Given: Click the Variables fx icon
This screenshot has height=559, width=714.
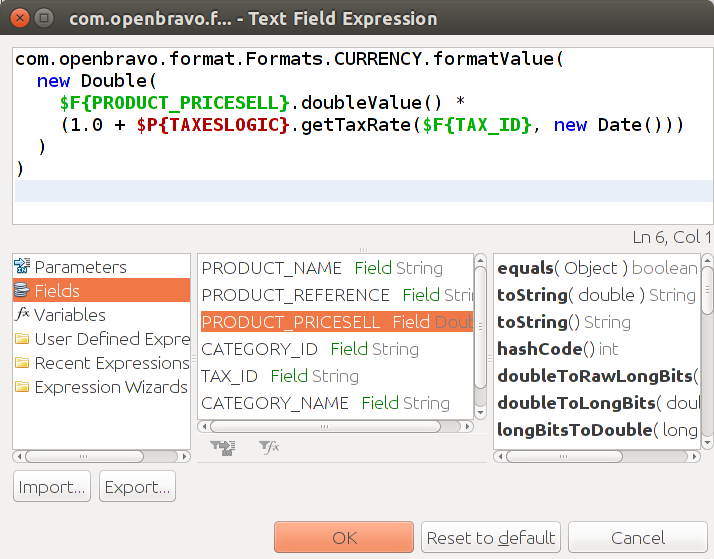Looking at the screenshot, I should [22, 315].
